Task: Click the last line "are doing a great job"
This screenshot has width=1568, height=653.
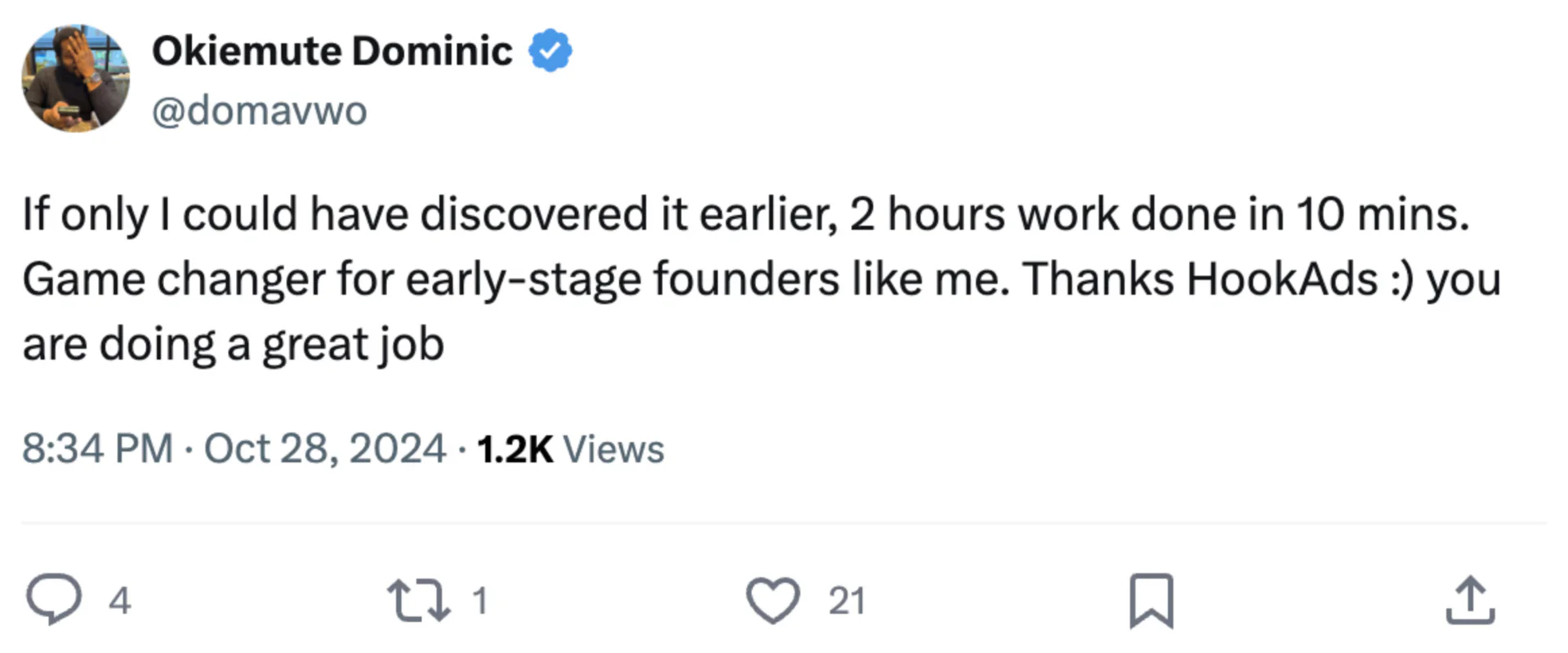Action: pyautogui.click(x=233, y=344)
